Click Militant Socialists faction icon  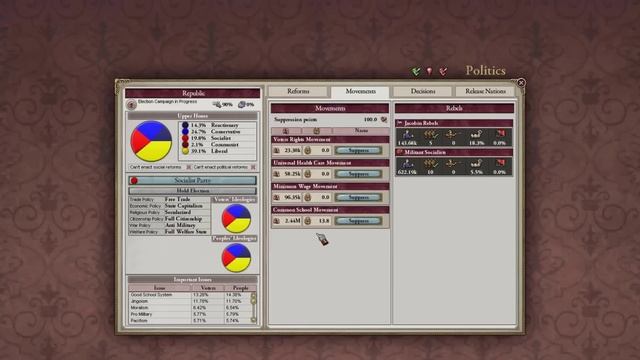[x=400, y=152]
